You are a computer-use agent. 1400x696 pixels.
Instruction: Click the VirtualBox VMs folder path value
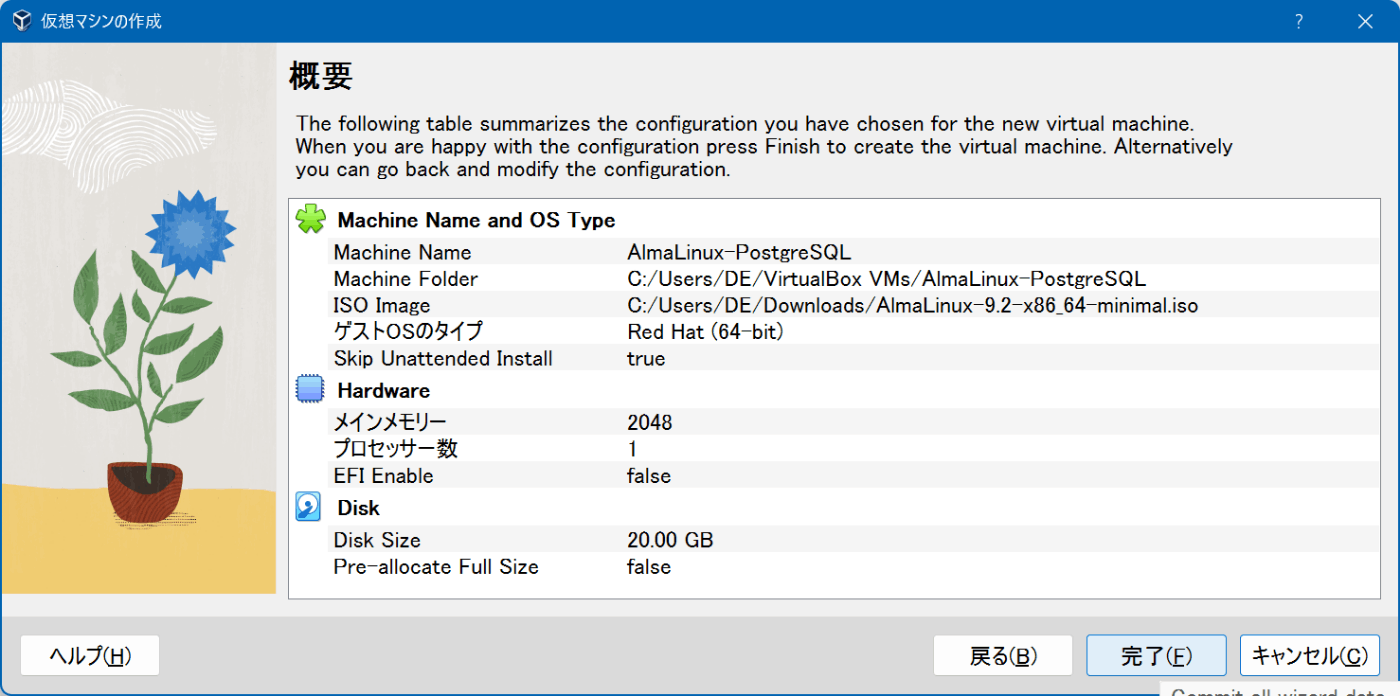click(887, 279)
